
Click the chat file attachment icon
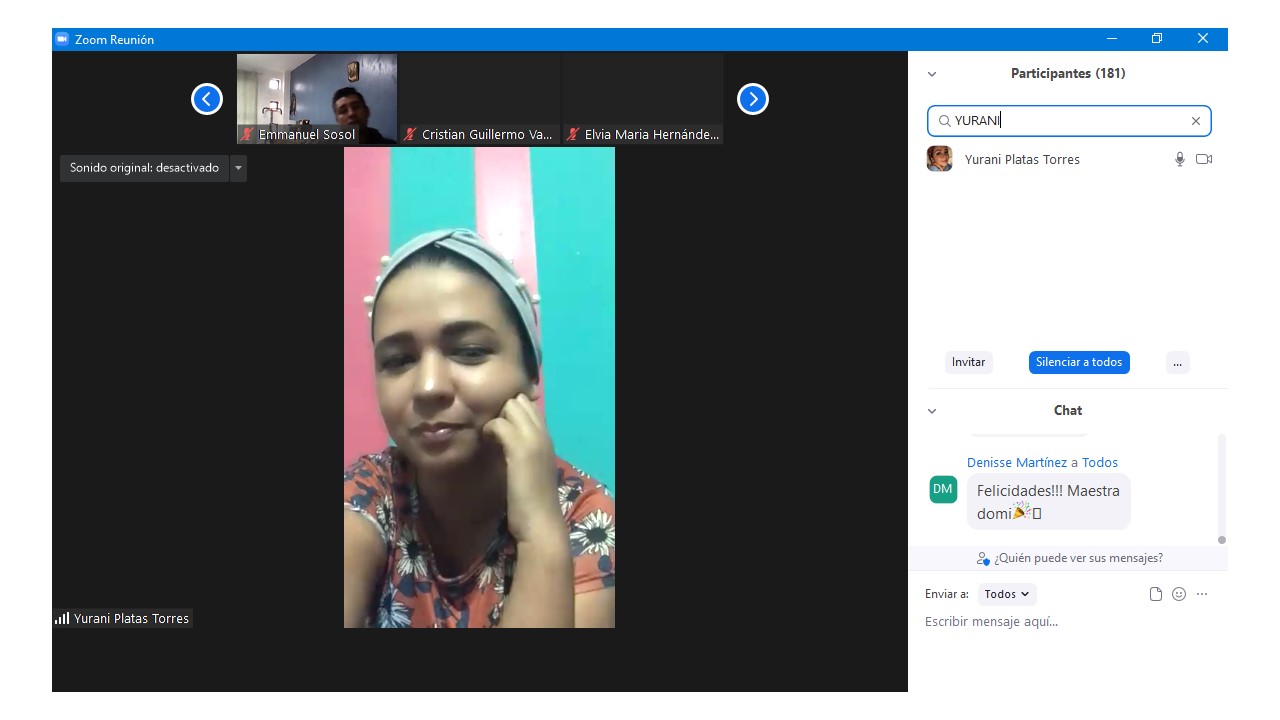[x=1156, y=594]
